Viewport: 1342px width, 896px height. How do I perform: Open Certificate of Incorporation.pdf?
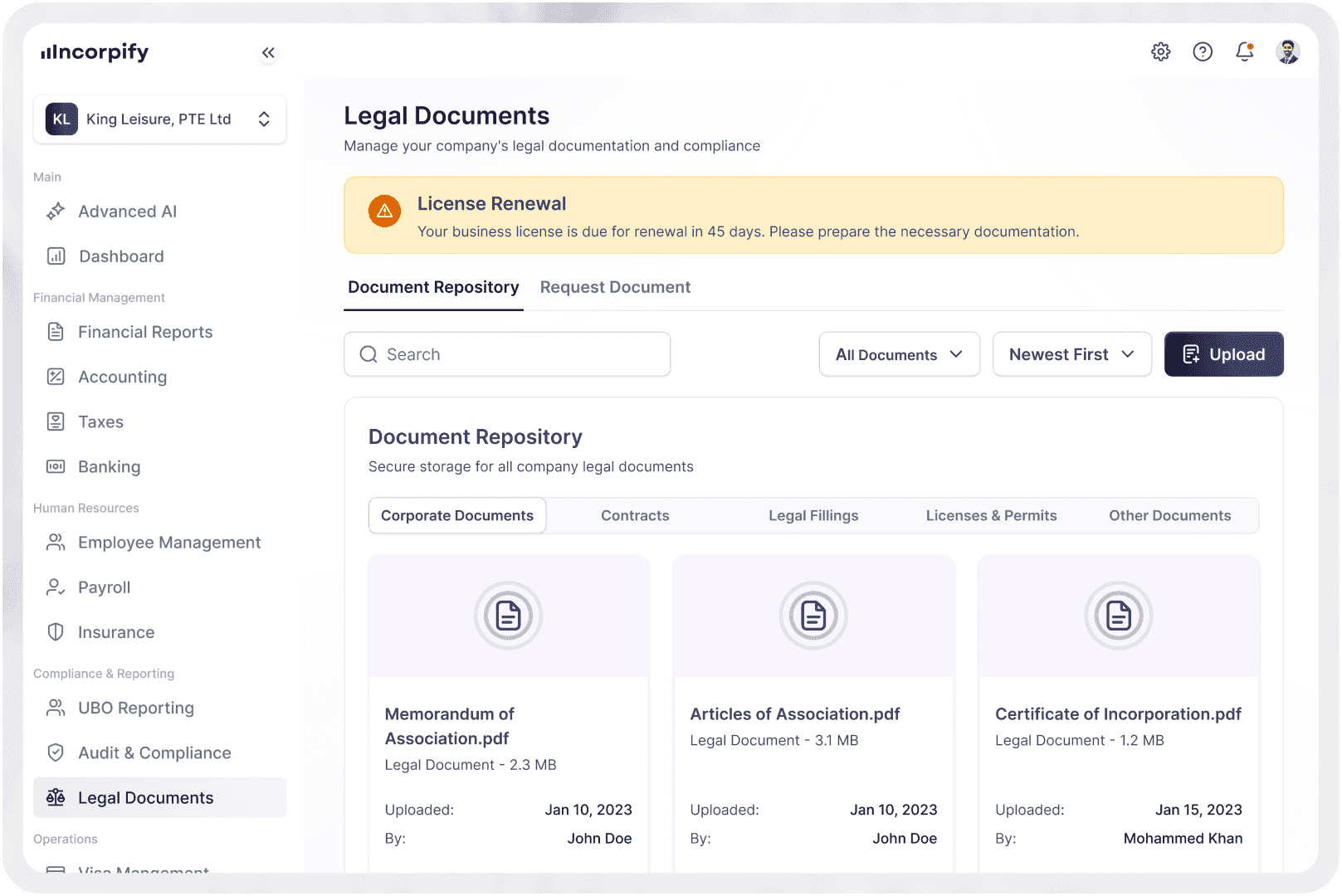(x=1118, y=713)
